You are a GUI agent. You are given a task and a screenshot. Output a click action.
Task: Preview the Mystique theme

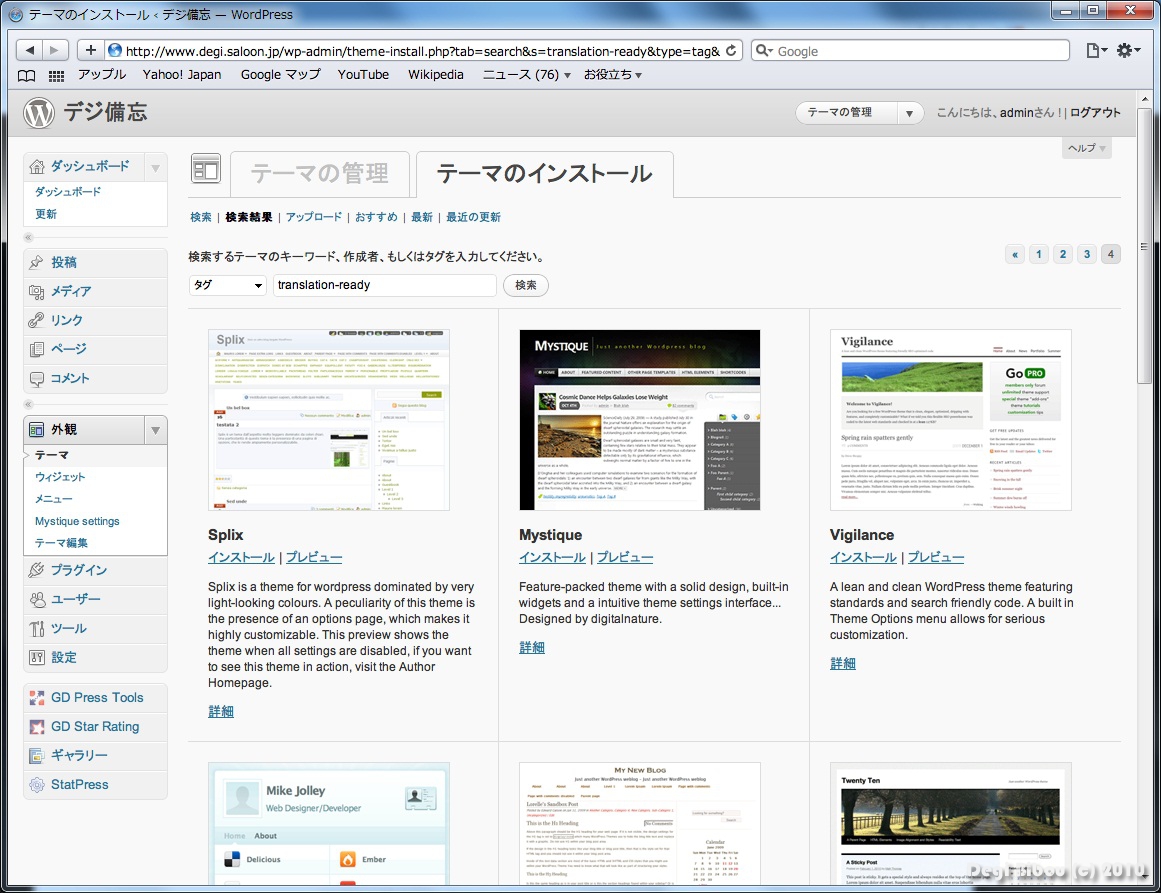625,557
